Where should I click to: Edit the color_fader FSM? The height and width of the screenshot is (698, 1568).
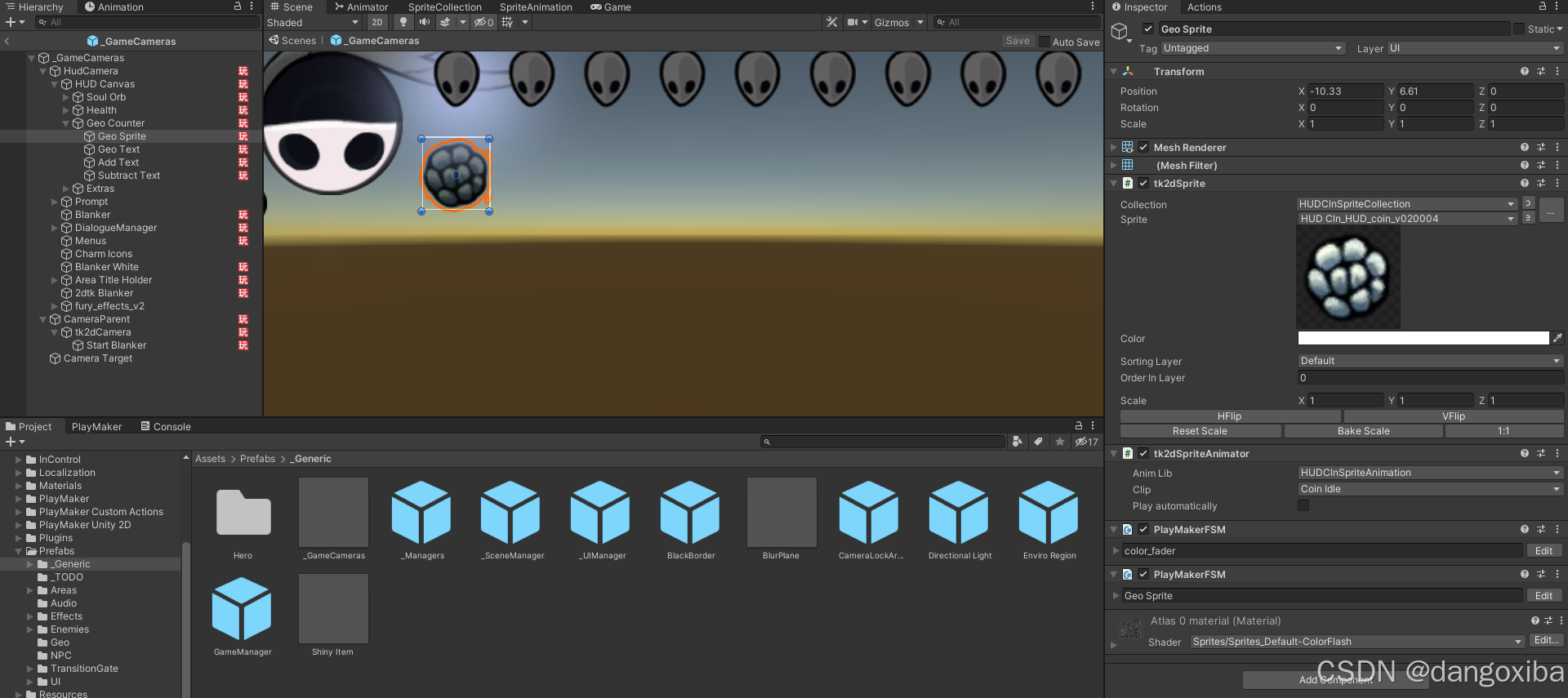pyautogui.click(x=1543, y=551)
